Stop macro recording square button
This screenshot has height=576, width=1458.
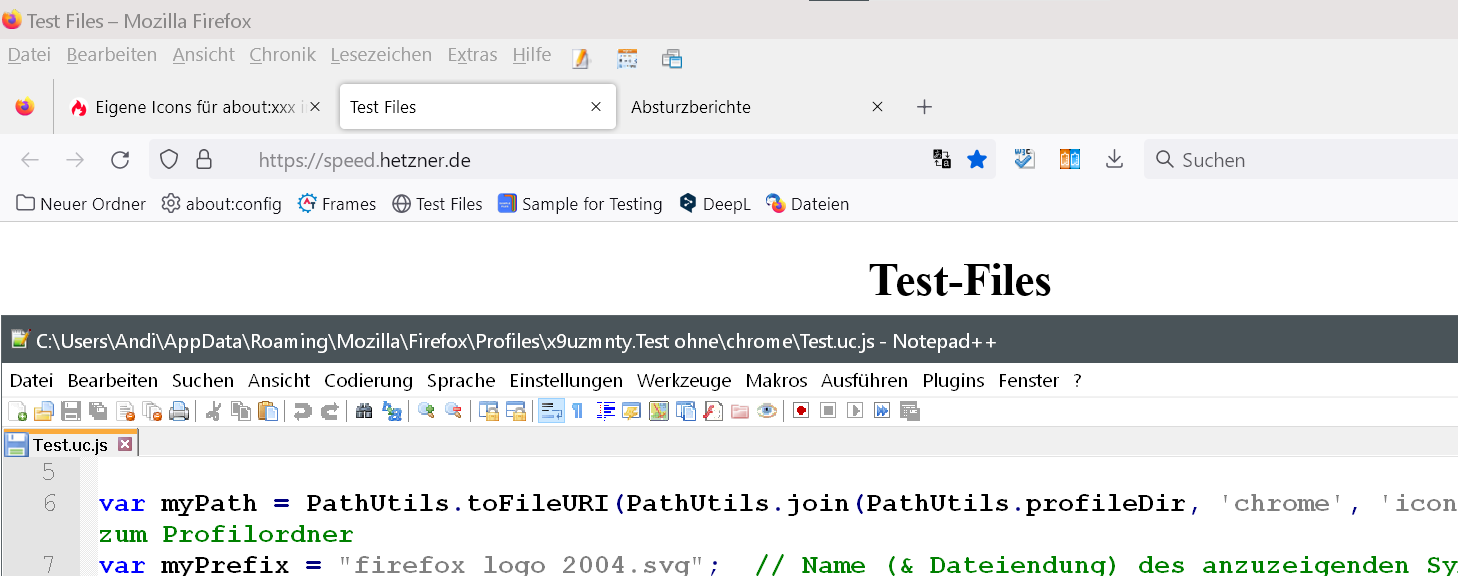[x=828, y=411]
